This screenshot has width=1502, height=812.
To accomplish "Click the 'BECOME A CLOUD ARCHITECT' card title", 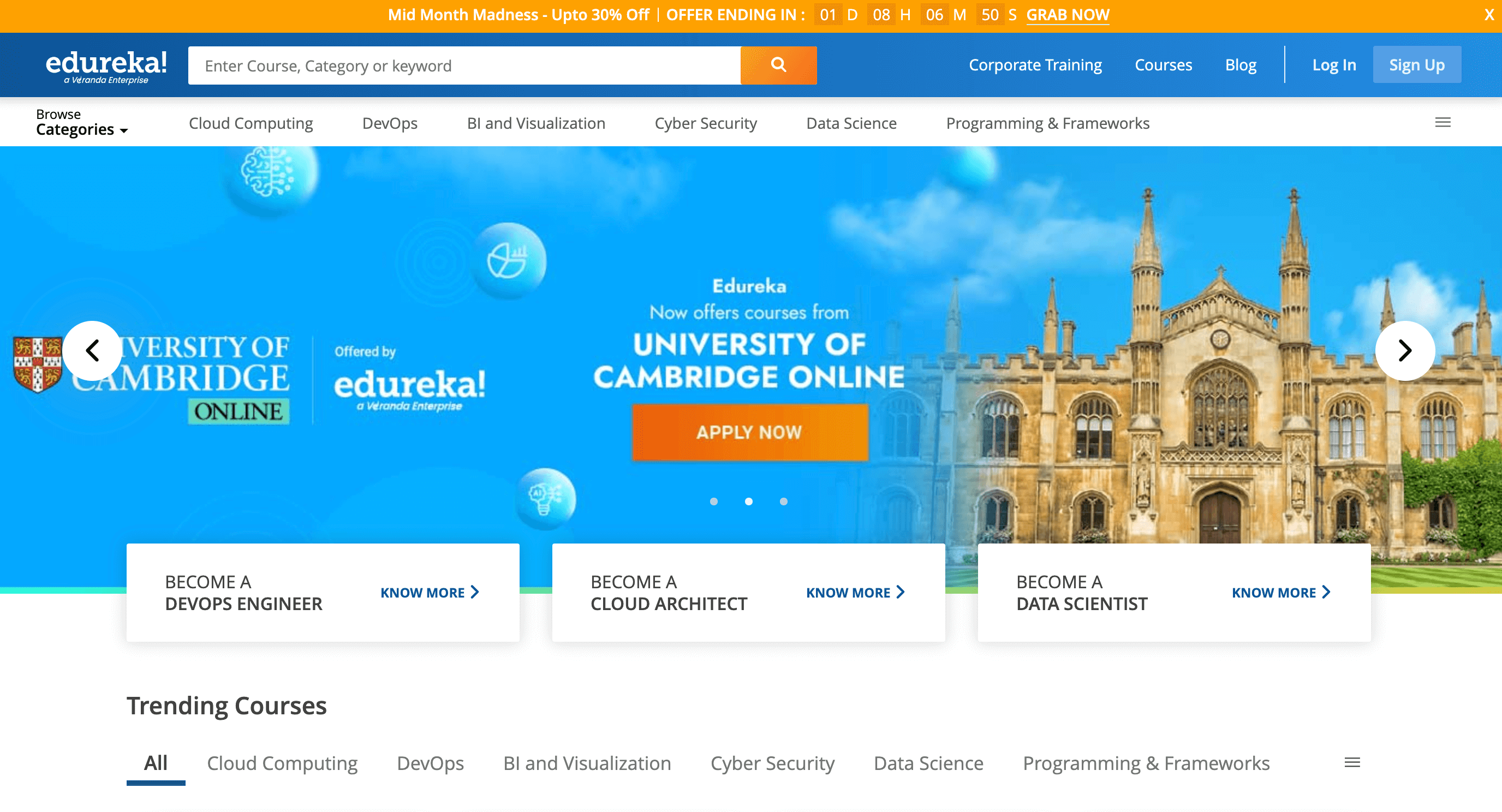I will (x=669, y=593).
